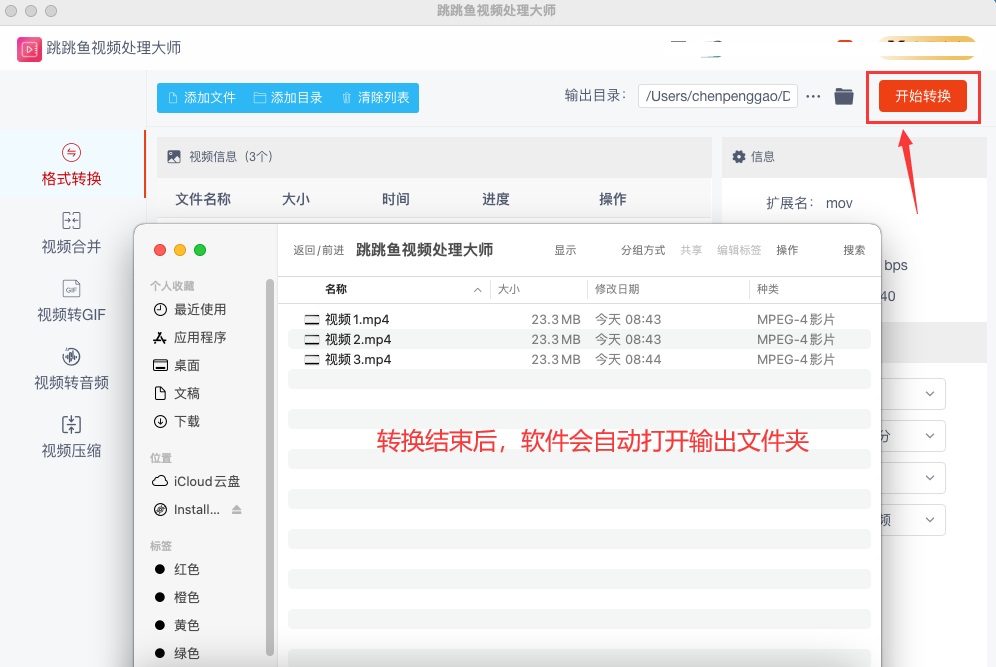Click 共享 in the Finder toolbar
The width and height of the screenshot is (996, 667).
691,250
